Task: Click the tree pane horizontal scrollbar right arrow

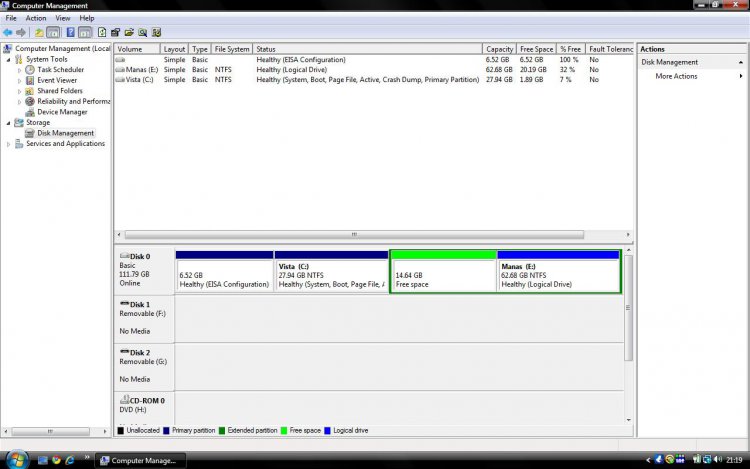Action: click(x=105, y=432)
